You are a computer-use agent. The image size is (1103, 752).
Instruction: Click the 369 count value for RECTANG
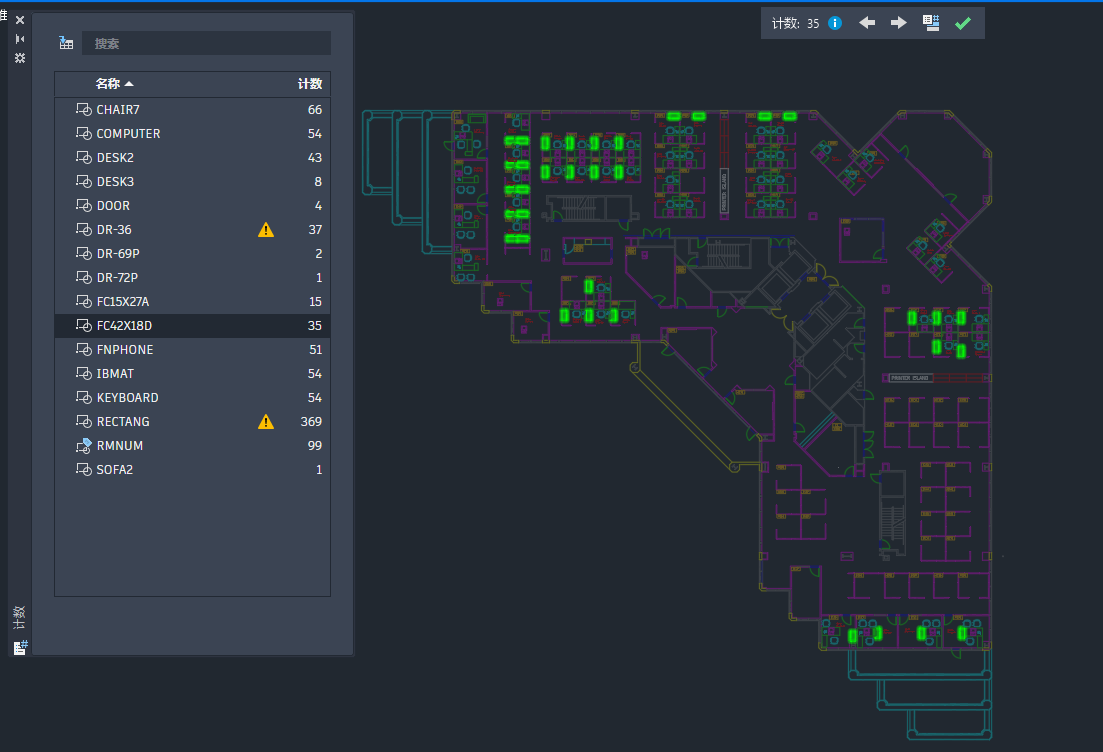coord(311,421)
